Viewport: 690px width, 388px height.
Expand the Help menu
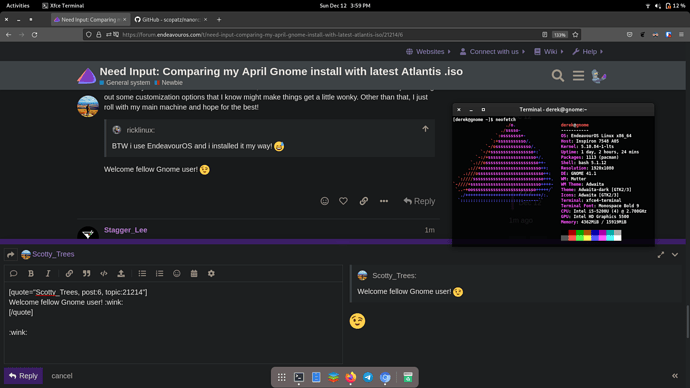point(587,51)
